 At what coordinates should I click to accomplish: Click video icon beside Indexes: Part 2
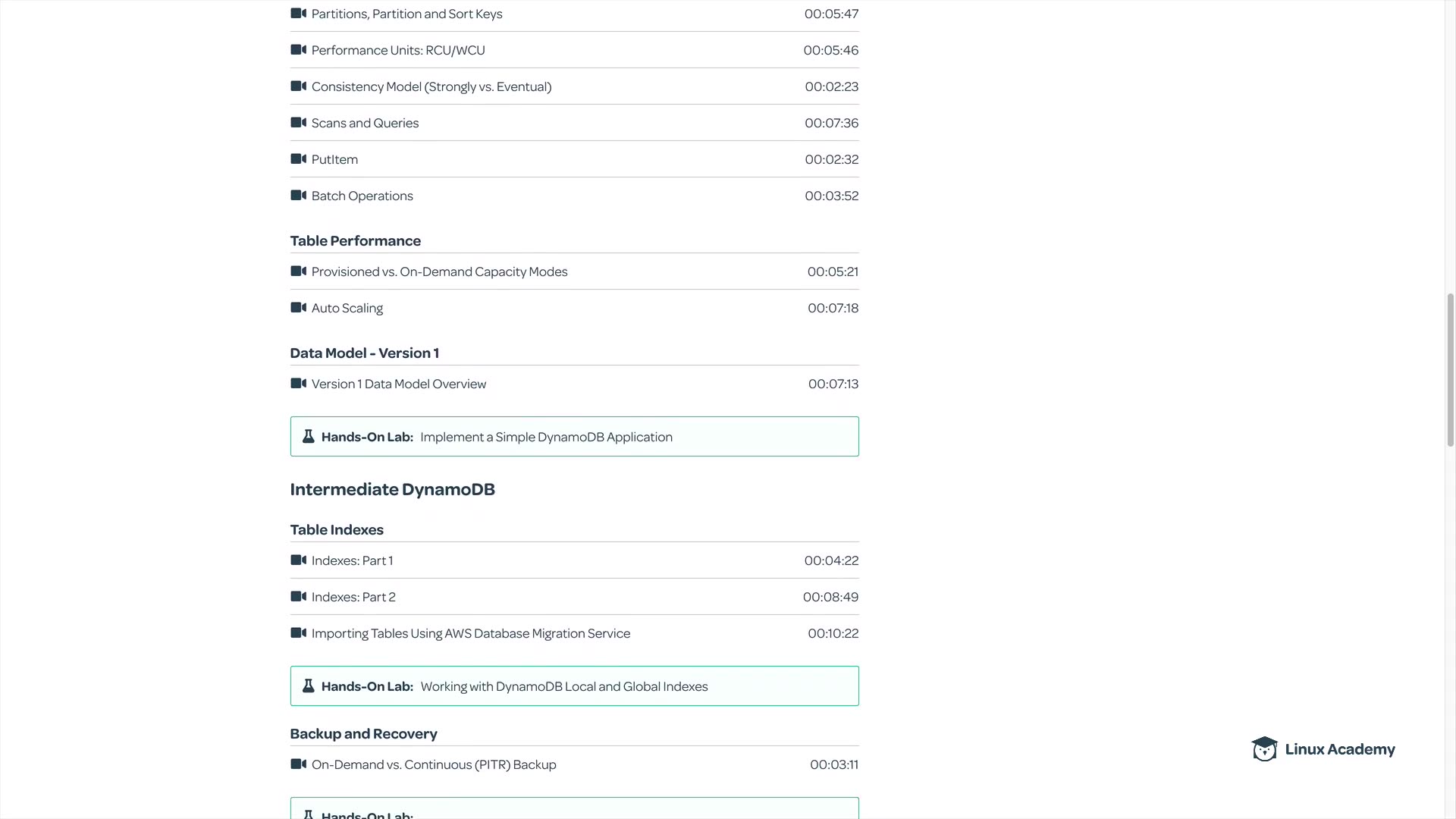(x=298, y=597)
